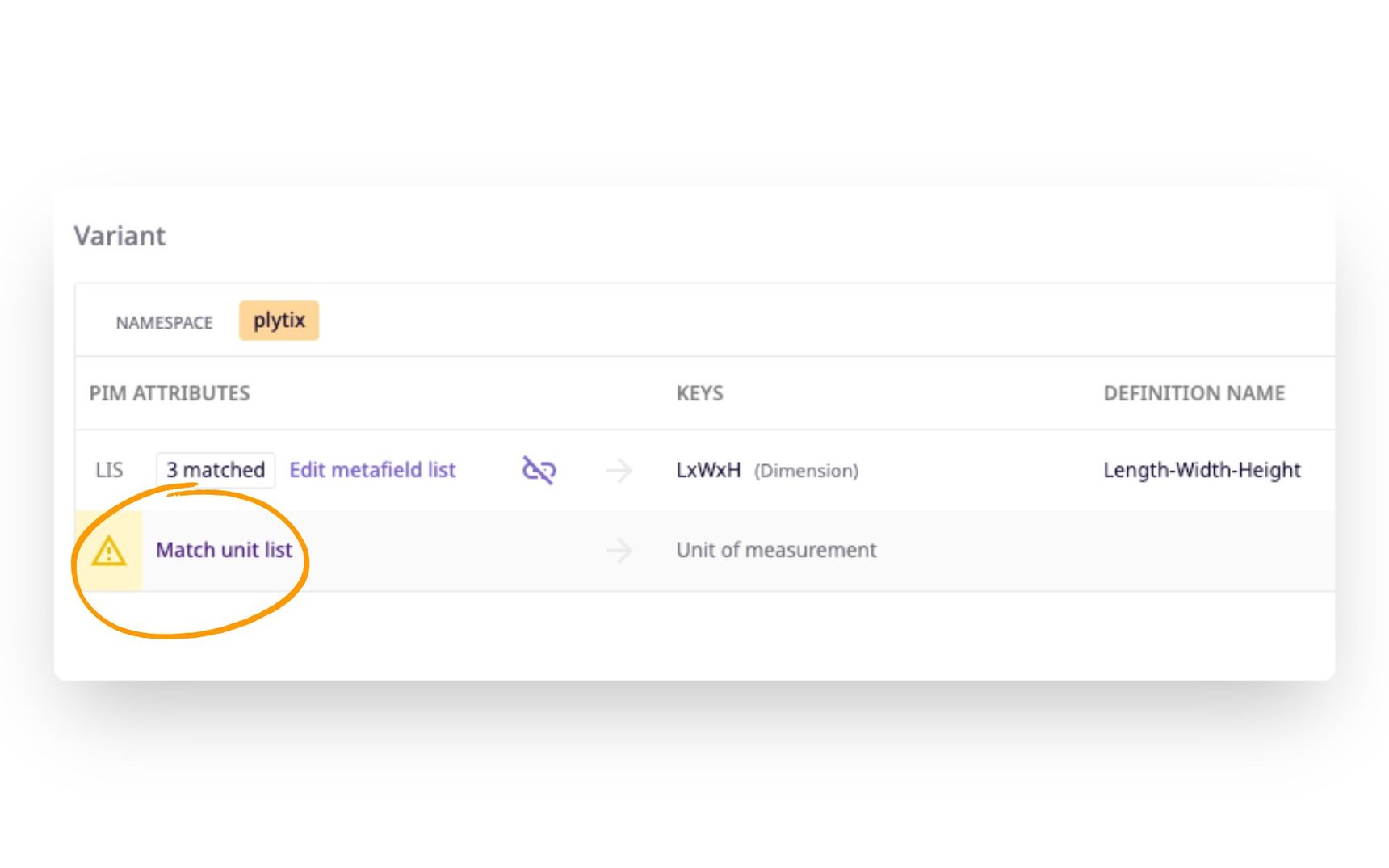1389x868 pixels.
Task: Click the NAMESPACE label
Action: tap(165, 321)
